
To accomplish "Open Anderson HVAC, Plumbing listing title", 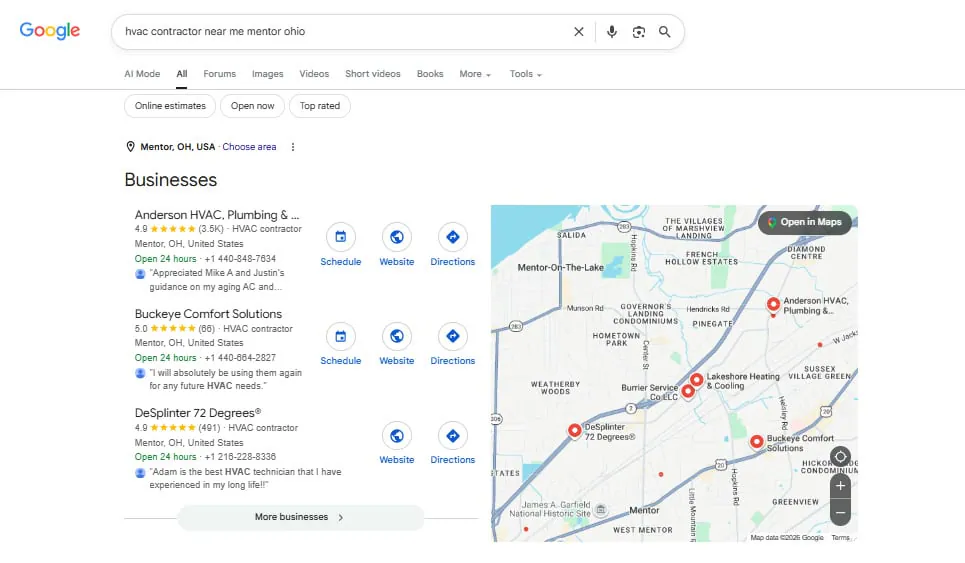I will 217,215.
